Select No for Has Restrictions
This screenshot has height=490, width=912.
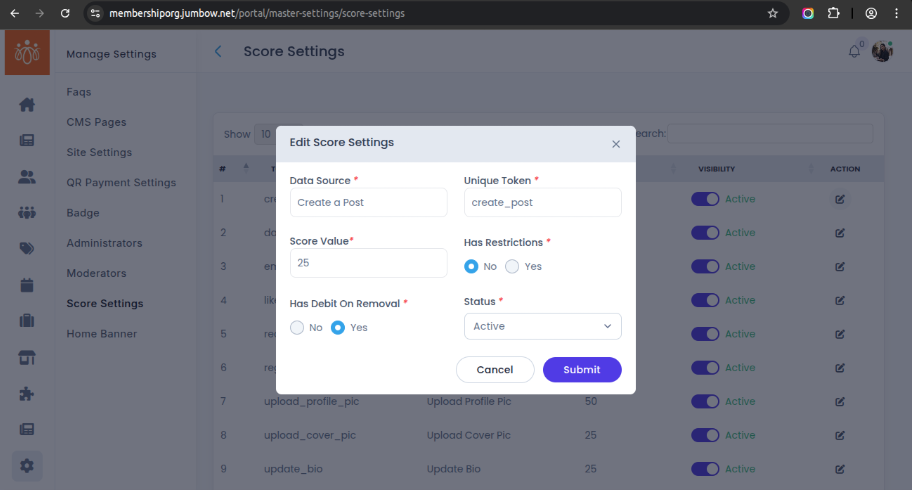(471, 267)
